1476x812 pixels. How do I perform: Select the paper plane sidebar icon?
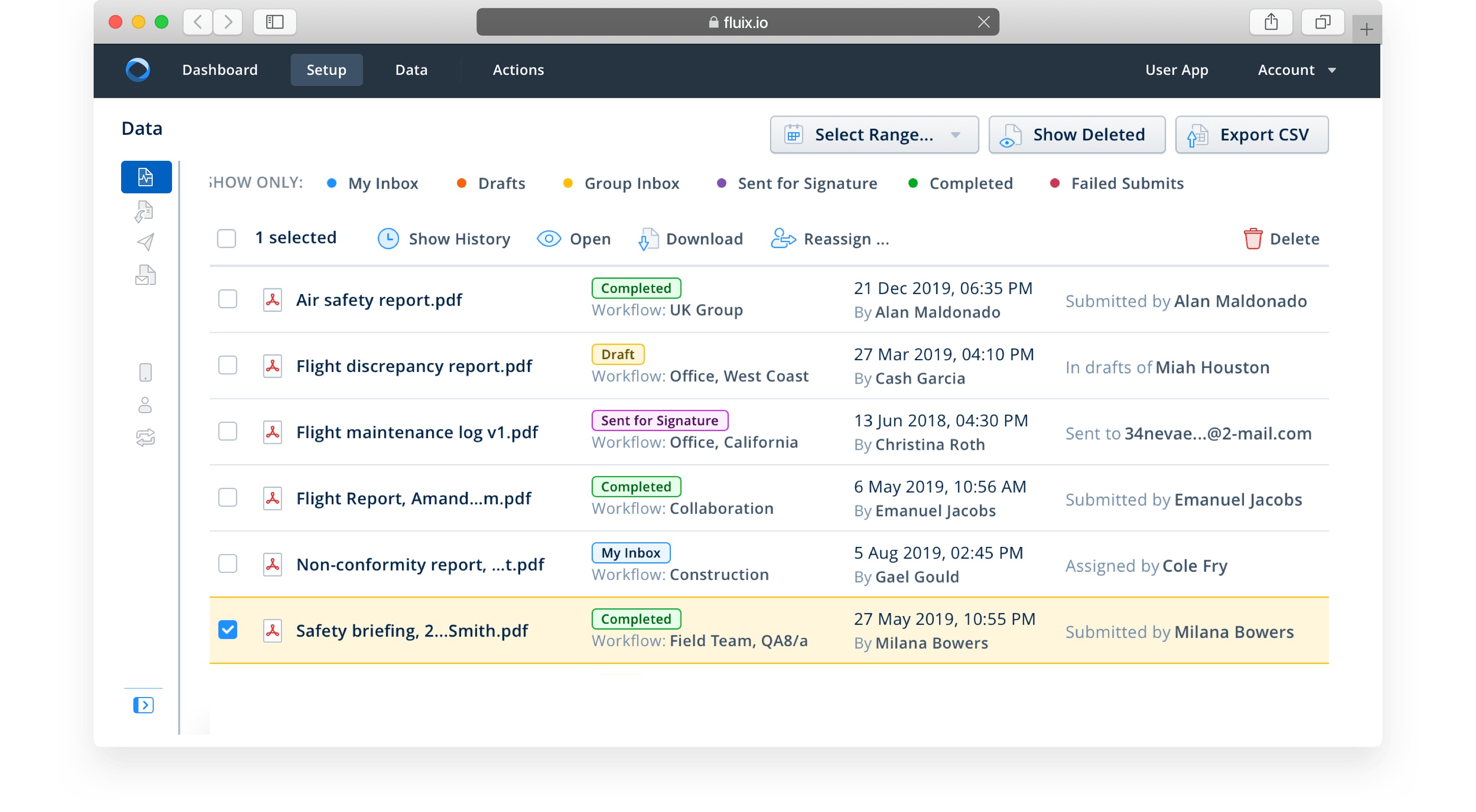pyautogui.click(x=146, y=242)
